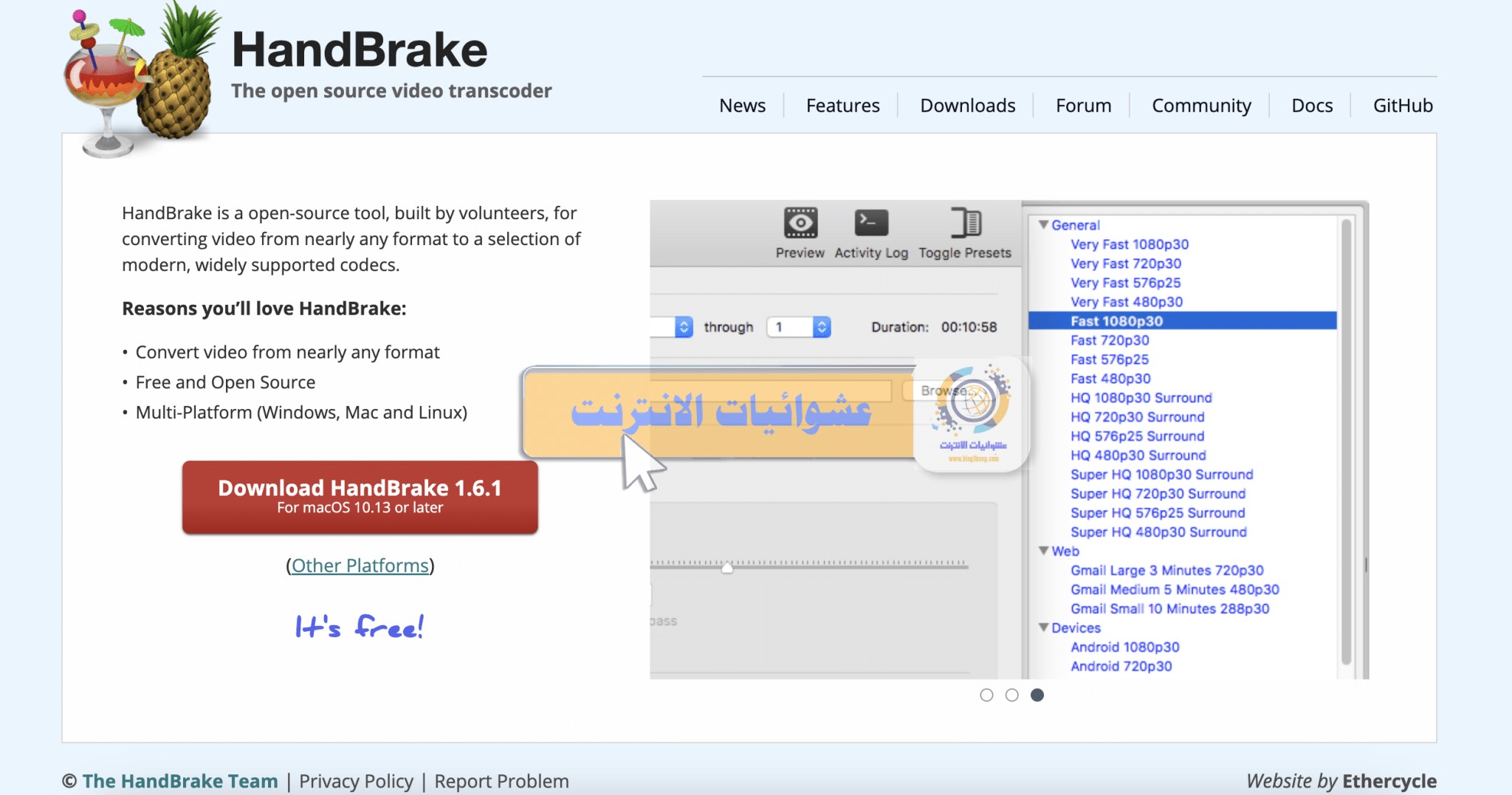Select the HQ 1080p30 Surround preset
This screenshot has height=795, width=1512.
point(1141,398)
